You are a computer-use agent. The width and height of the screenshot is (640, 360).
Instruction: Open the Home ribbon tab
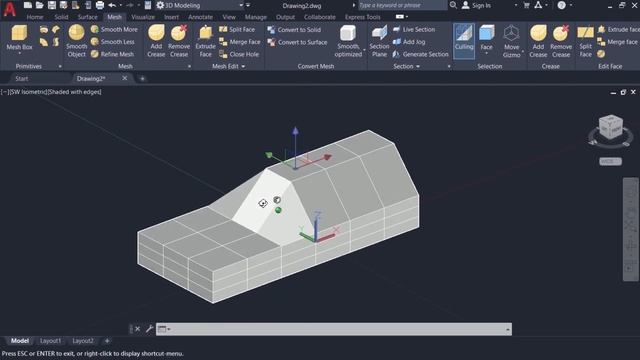(35, 17)
